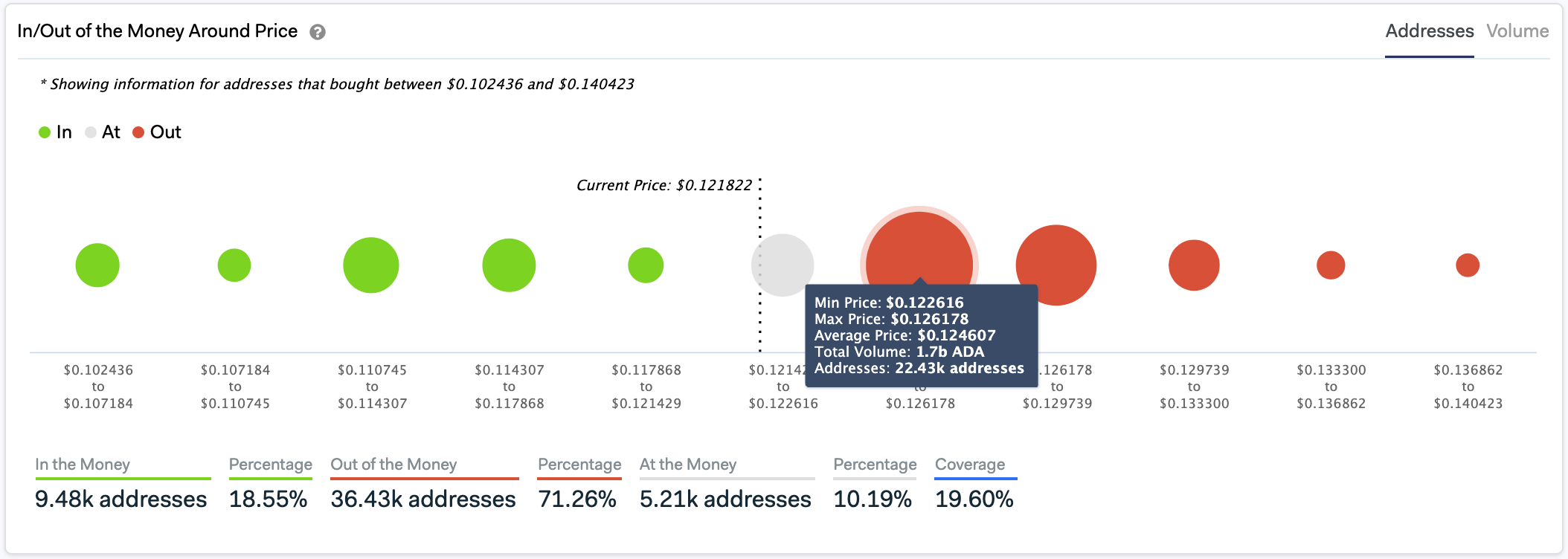Click the 'In the Money' statistic label
Screen dimensions: 1568x559
[81, 464]
